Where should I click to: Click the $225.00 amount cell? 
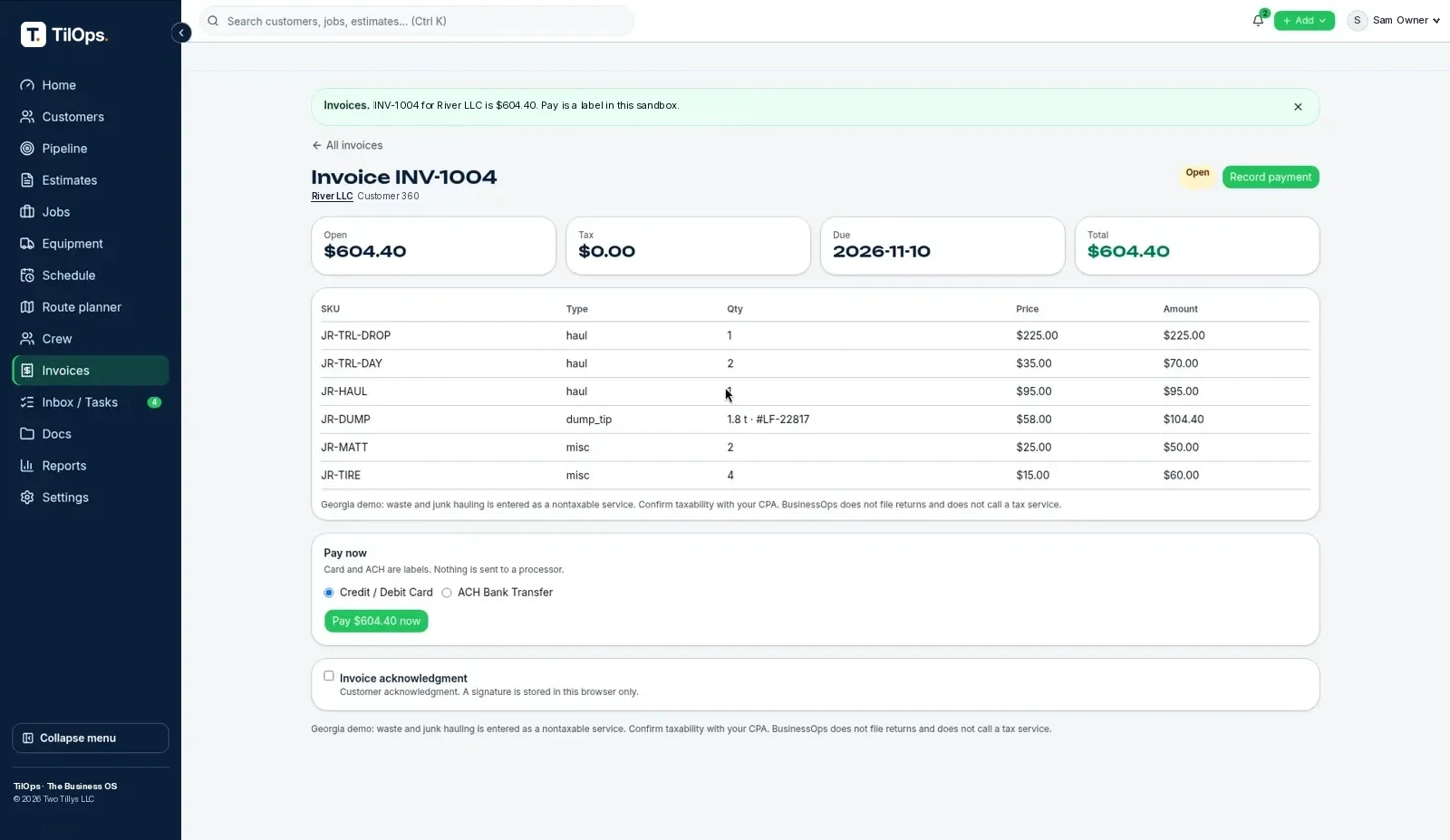(x=1184, y=335)
